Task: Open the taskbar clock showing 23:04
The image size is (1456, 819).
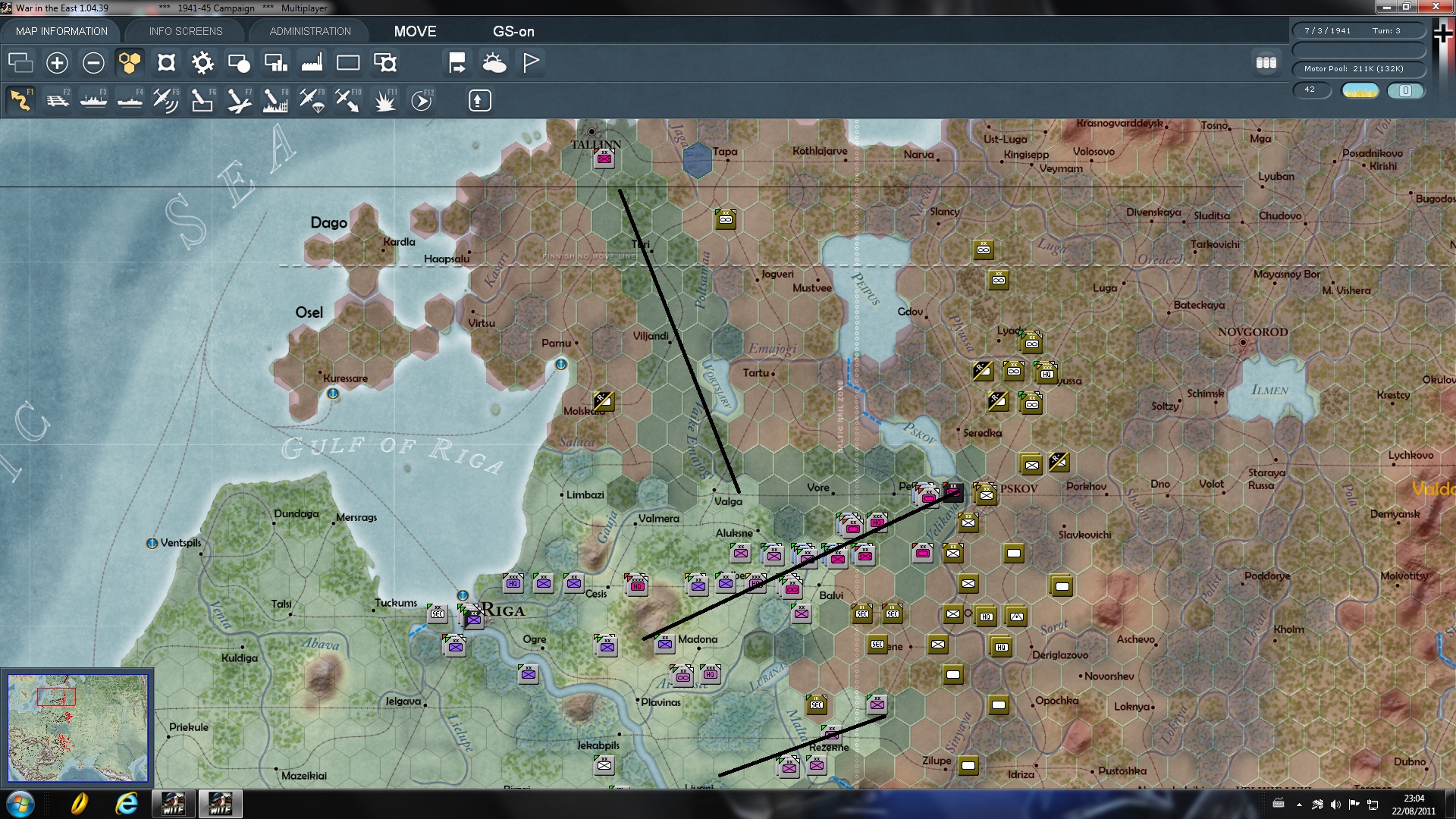Action: point(1414,804)
